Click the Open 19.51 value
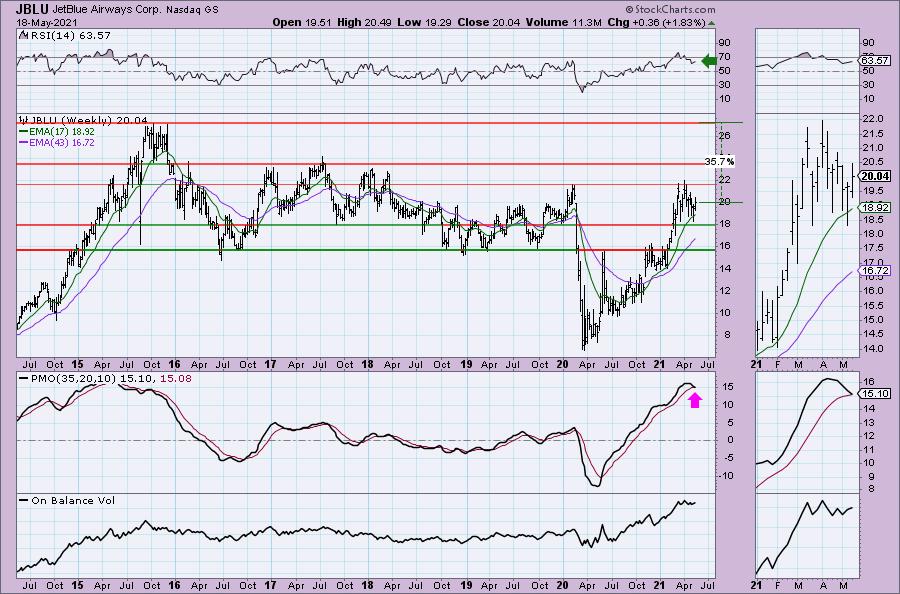 pyautogui.click(x=302, y=22)
